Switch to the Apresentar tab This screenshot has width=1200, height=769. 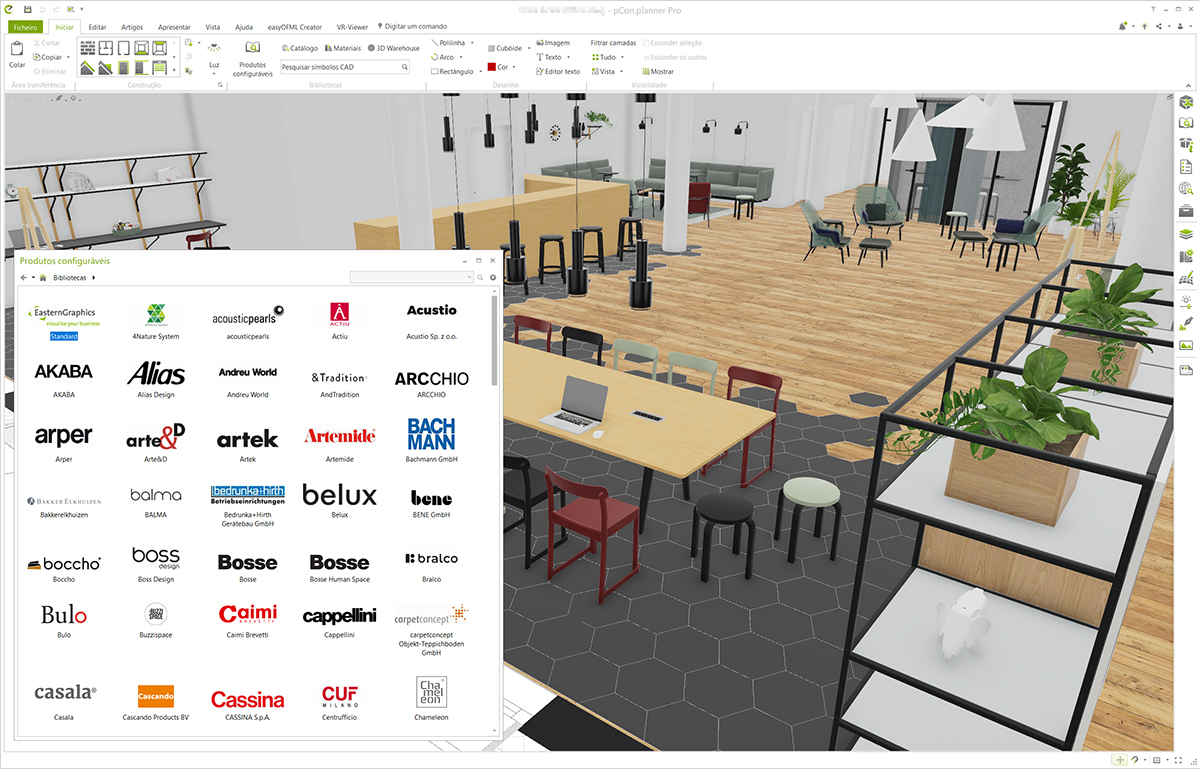[x=175, y=27]
